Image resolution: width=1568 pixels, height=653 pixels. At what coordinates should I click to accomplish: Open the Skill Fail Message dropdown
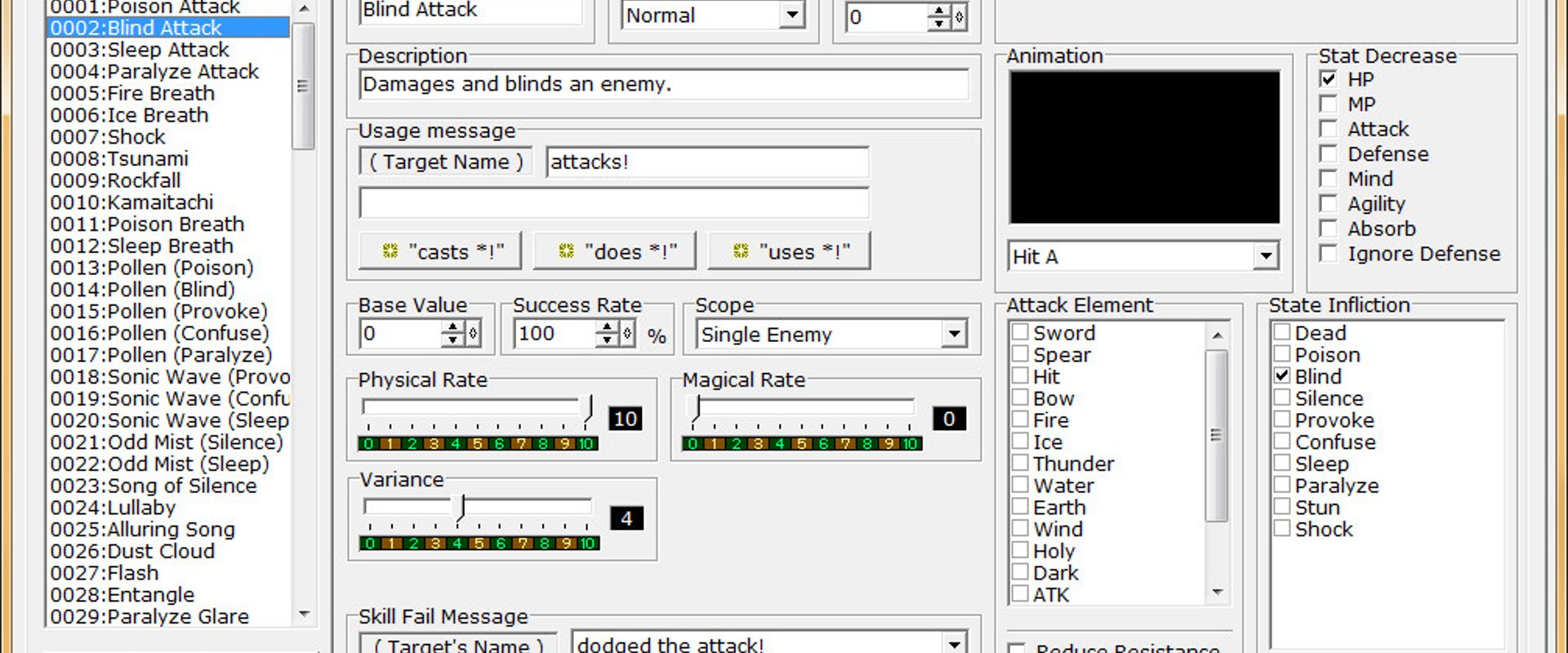[954, 644]
